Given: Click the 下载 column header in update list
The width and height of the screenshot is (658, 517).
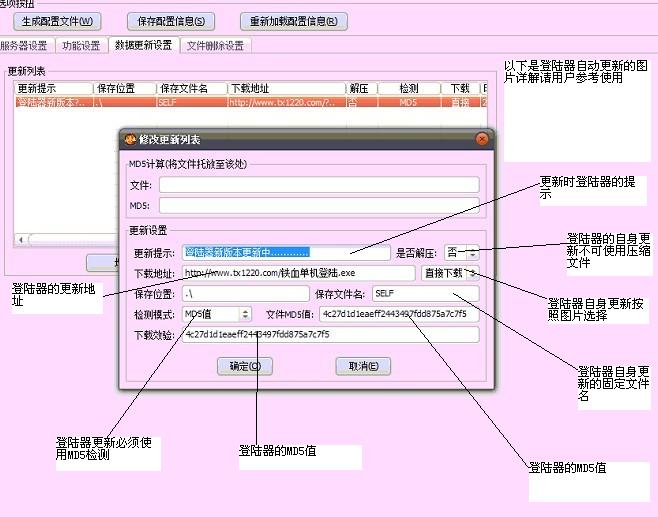Looking at the screenshot, I should tap(460, 89).
